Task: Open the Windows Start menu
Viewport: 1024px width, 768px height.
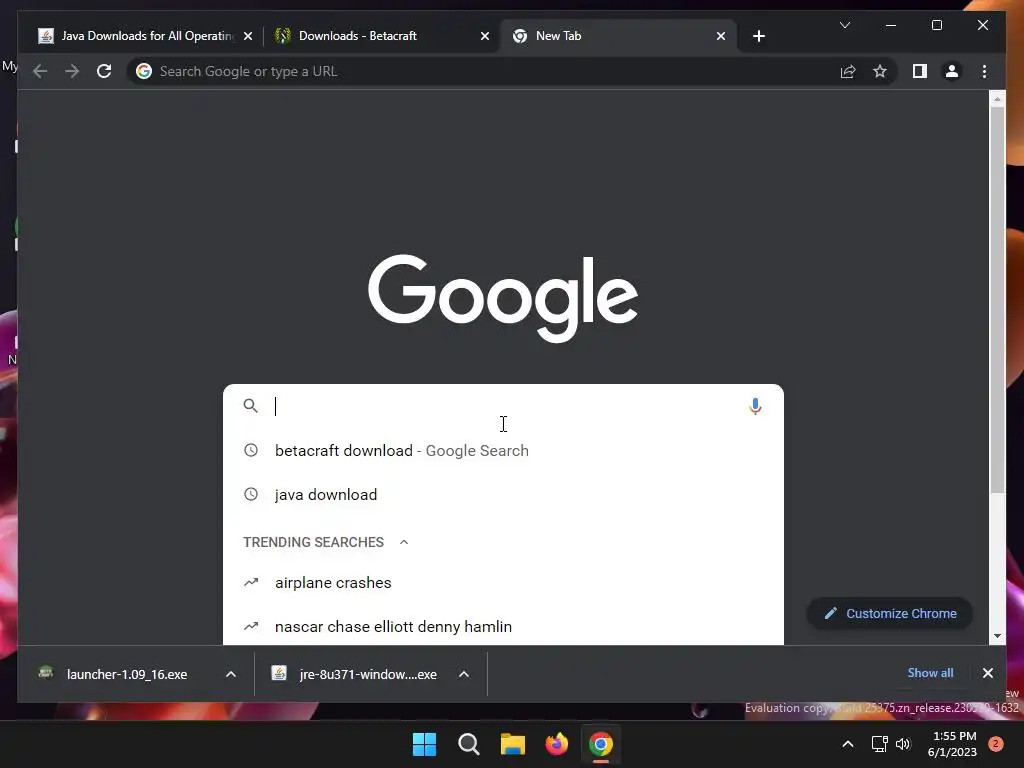Action: (424, 744)
